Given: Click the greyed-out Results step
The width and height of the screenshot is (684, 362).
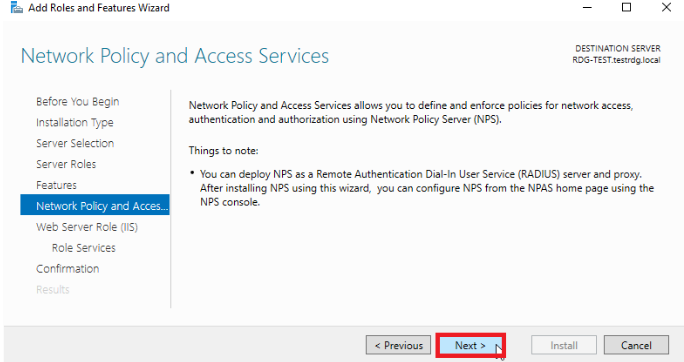Looking at the screenshot, I should (53, 290).
